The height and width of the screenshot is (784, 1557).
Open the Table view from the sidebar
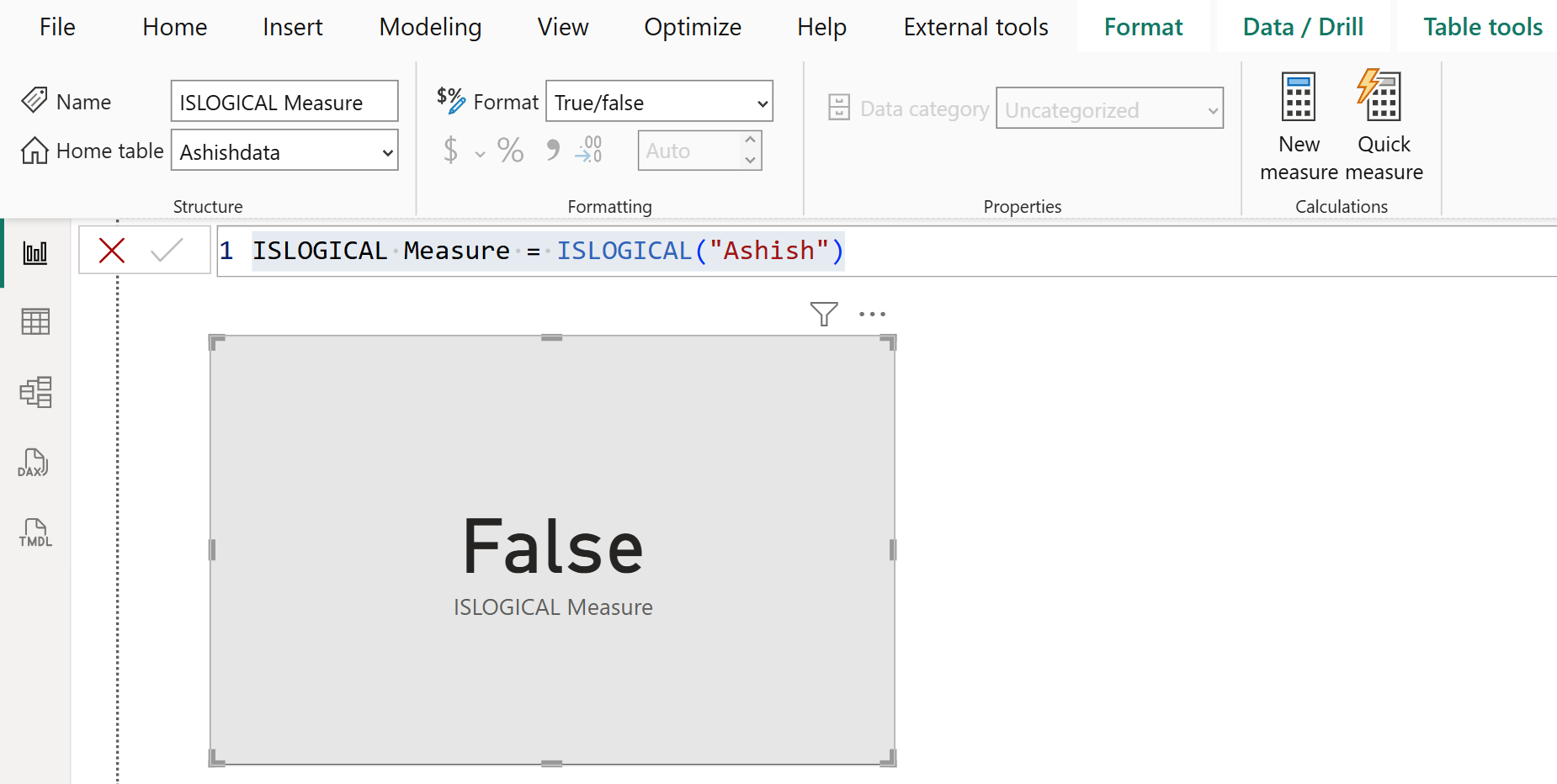(x=35, y=321)
